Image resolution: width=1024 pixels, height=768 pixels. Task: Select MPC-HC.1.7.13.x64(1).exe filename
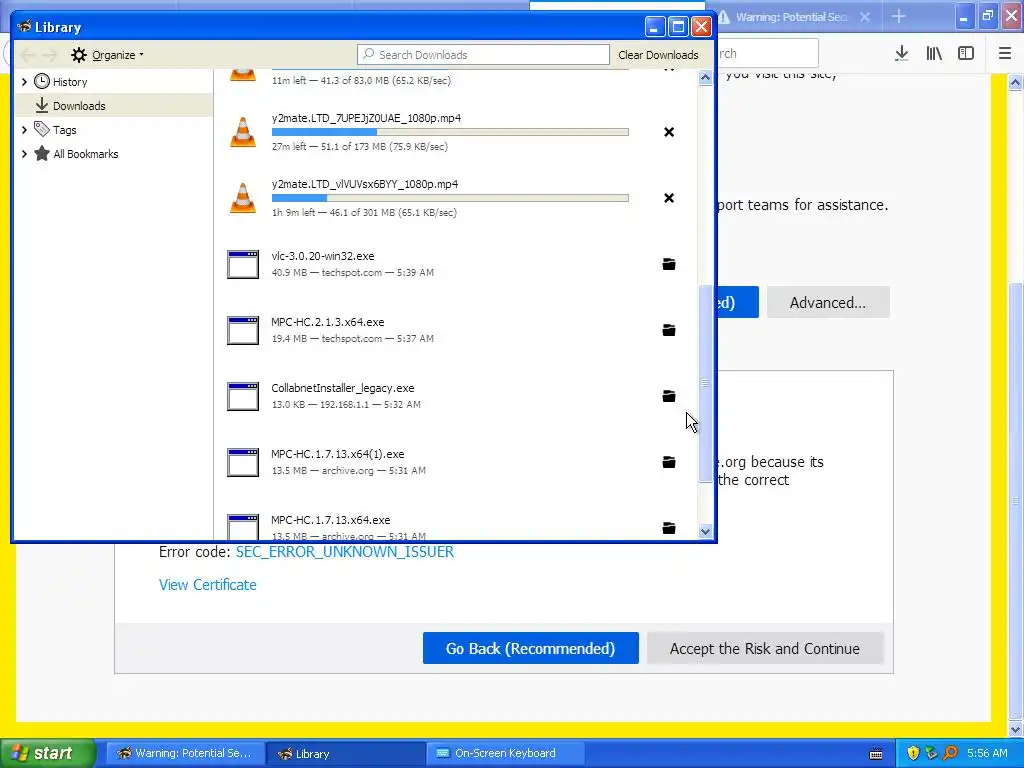(x=338, y=454)
